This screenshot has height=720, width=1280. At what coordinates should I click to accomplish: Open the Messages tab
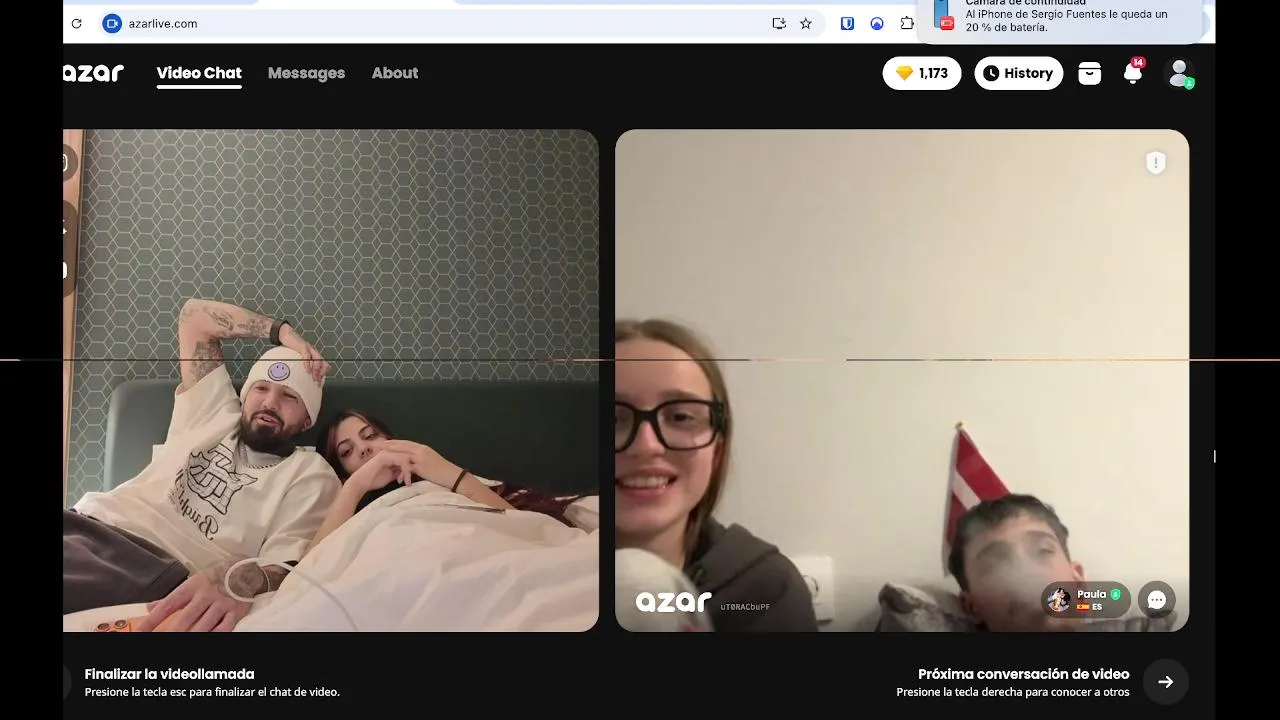click(306, 73)
